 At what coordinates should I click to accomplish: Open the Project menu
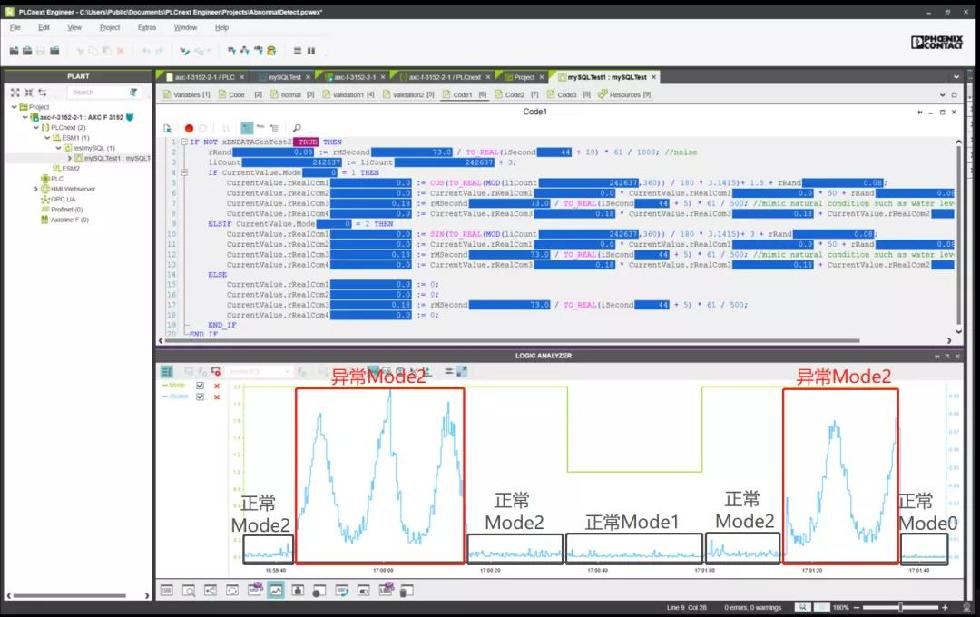click(110, 28)
